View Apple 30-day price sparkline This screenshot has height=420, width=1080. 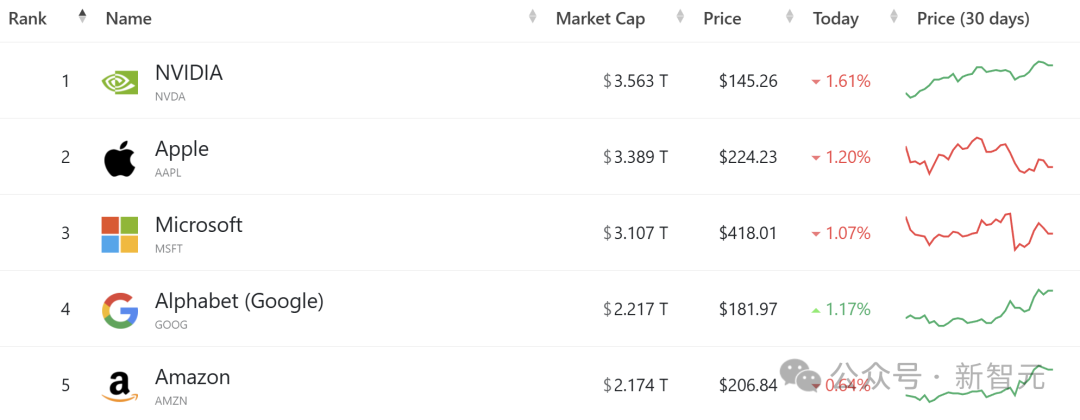pyautogui.click(x=979, y=157)
